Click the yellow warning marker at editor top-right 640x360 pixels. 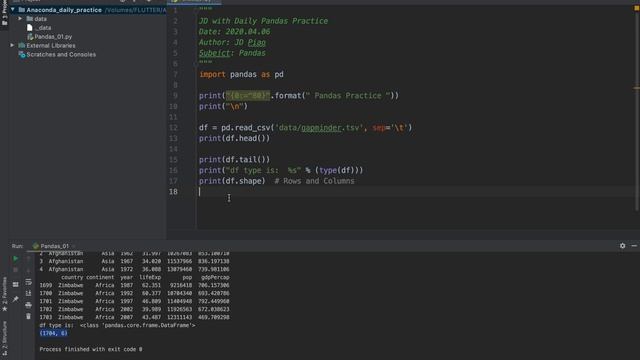click(x=637, y=9)
